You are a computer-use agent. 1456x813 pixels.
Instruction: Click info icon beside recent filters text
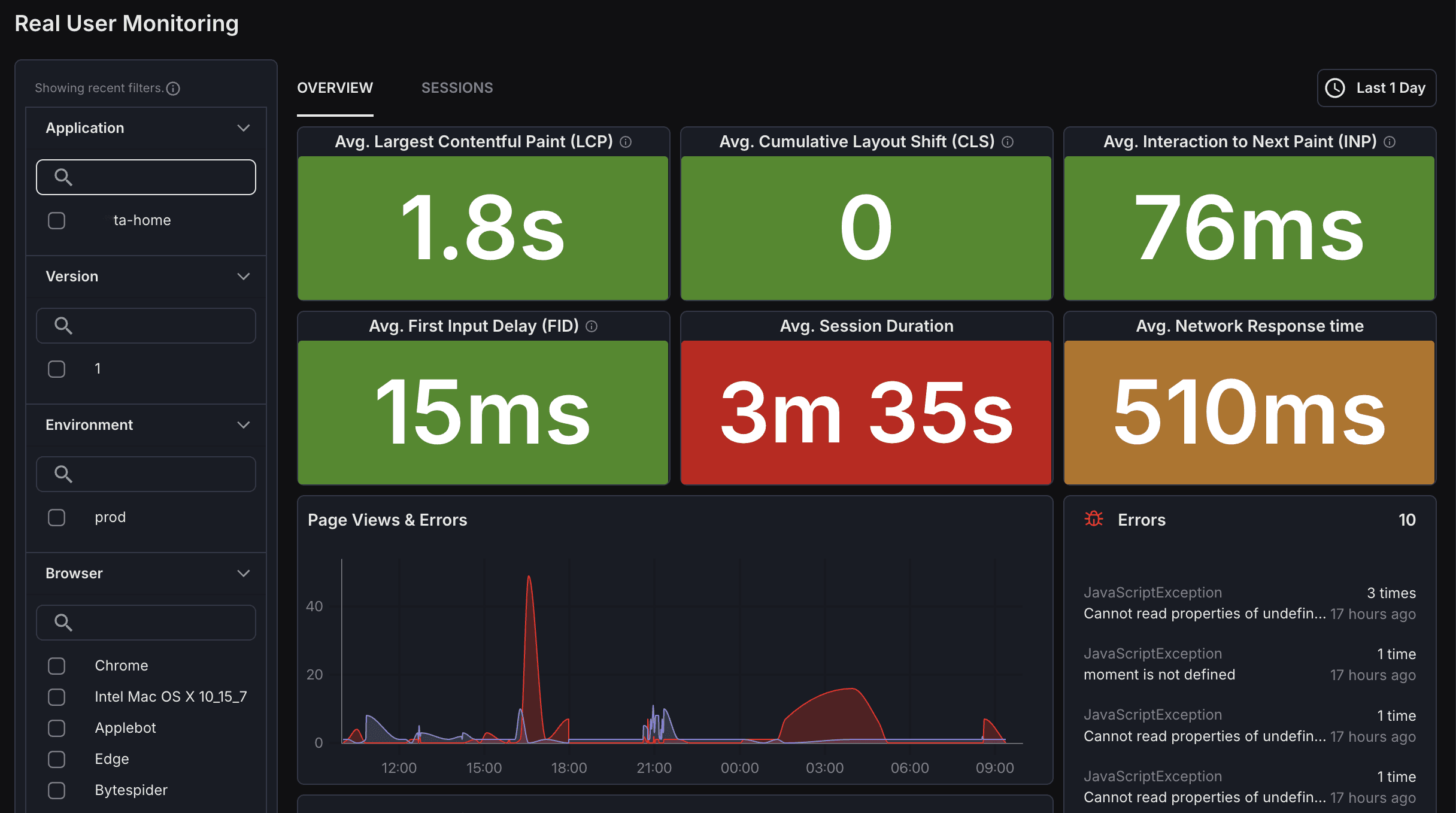pyautogui.click(x=173, y=89)
